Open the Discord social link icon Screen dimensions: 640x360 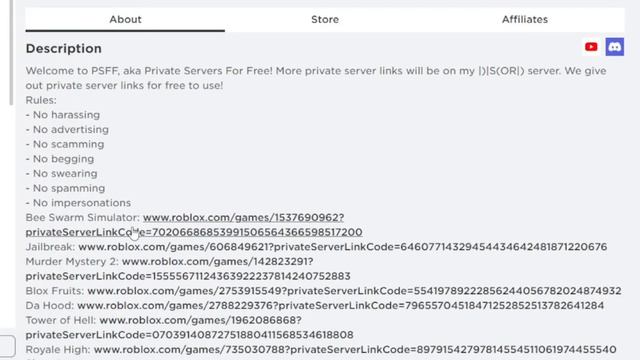point(615,47)
